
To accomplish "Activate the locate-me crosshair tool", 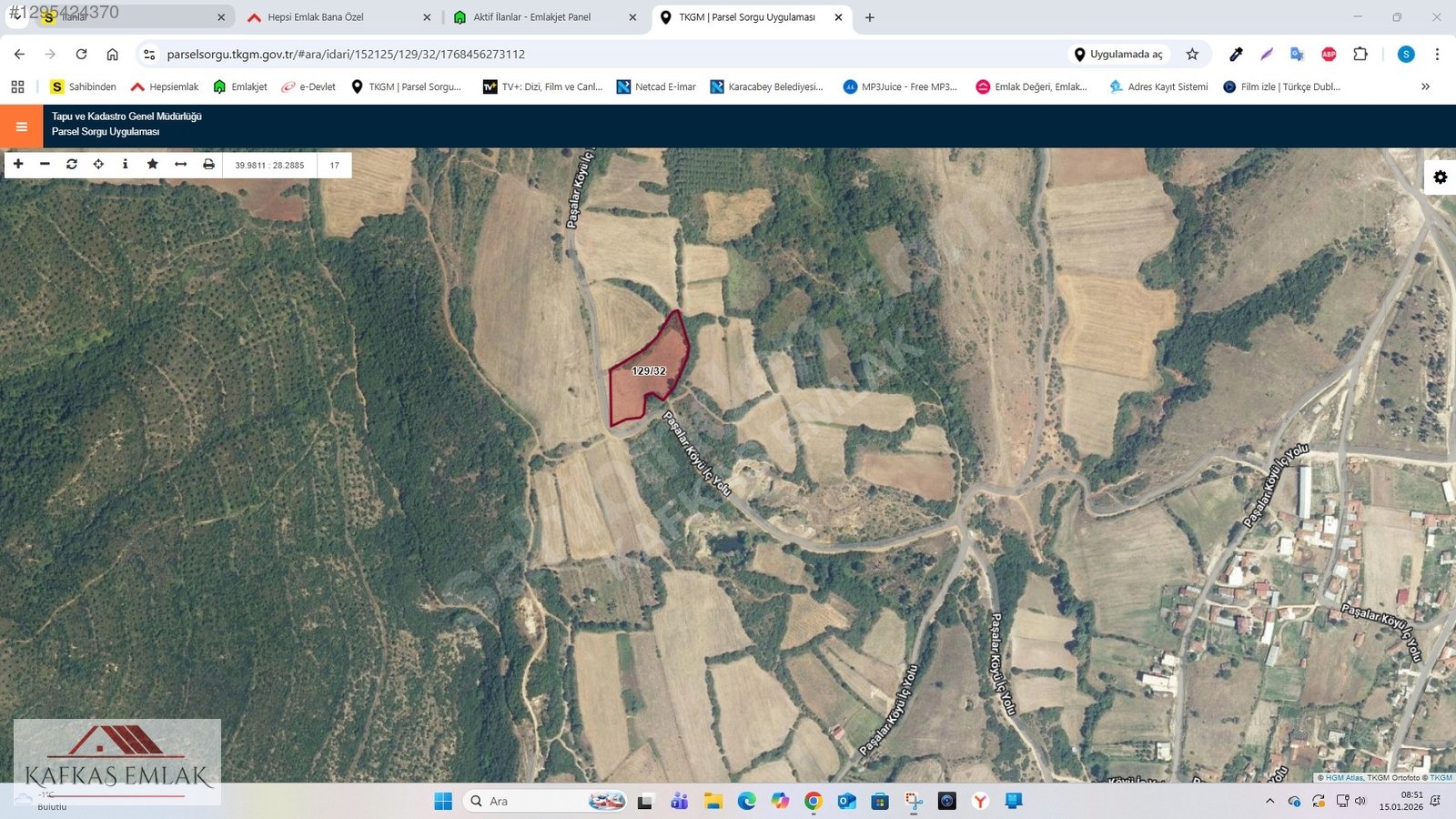I will [x=98, y=164].
